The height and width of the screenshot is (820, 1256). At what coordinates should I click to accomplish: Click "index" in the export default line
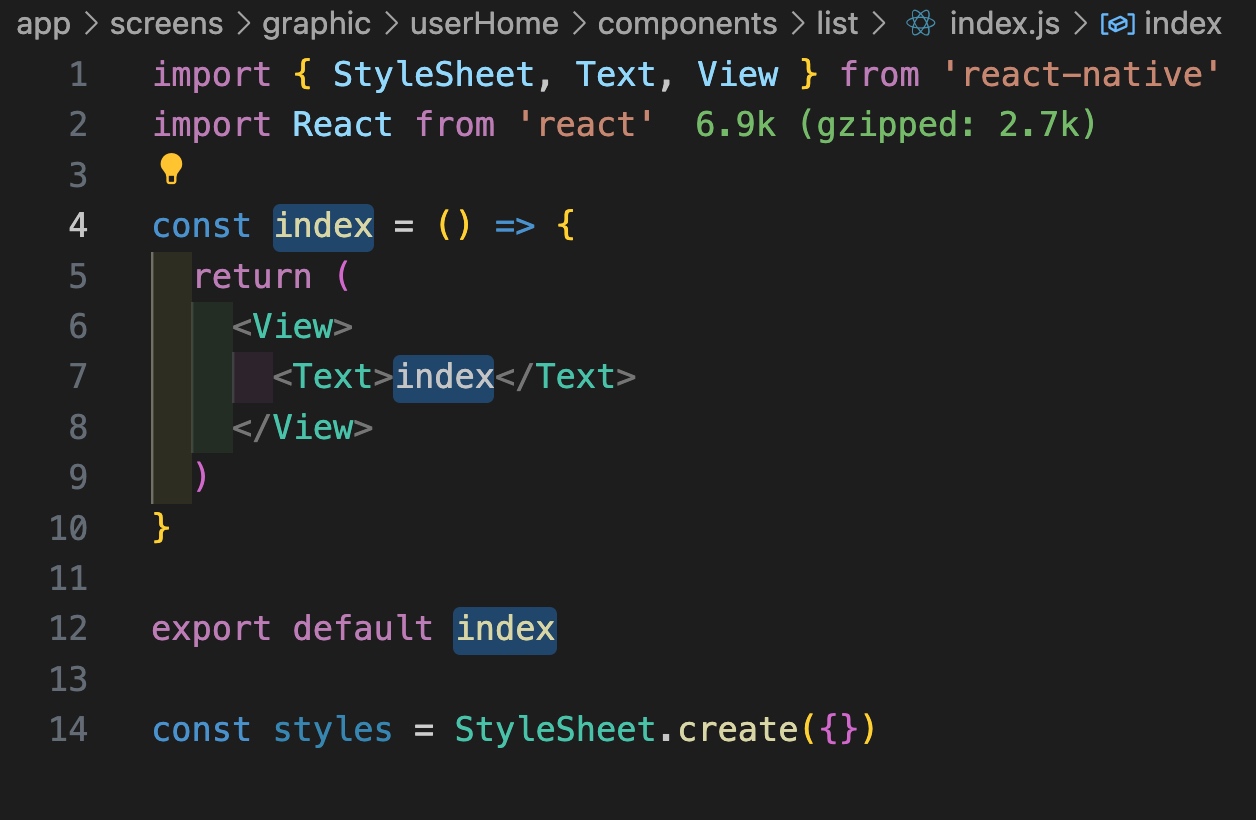(505, 629)
